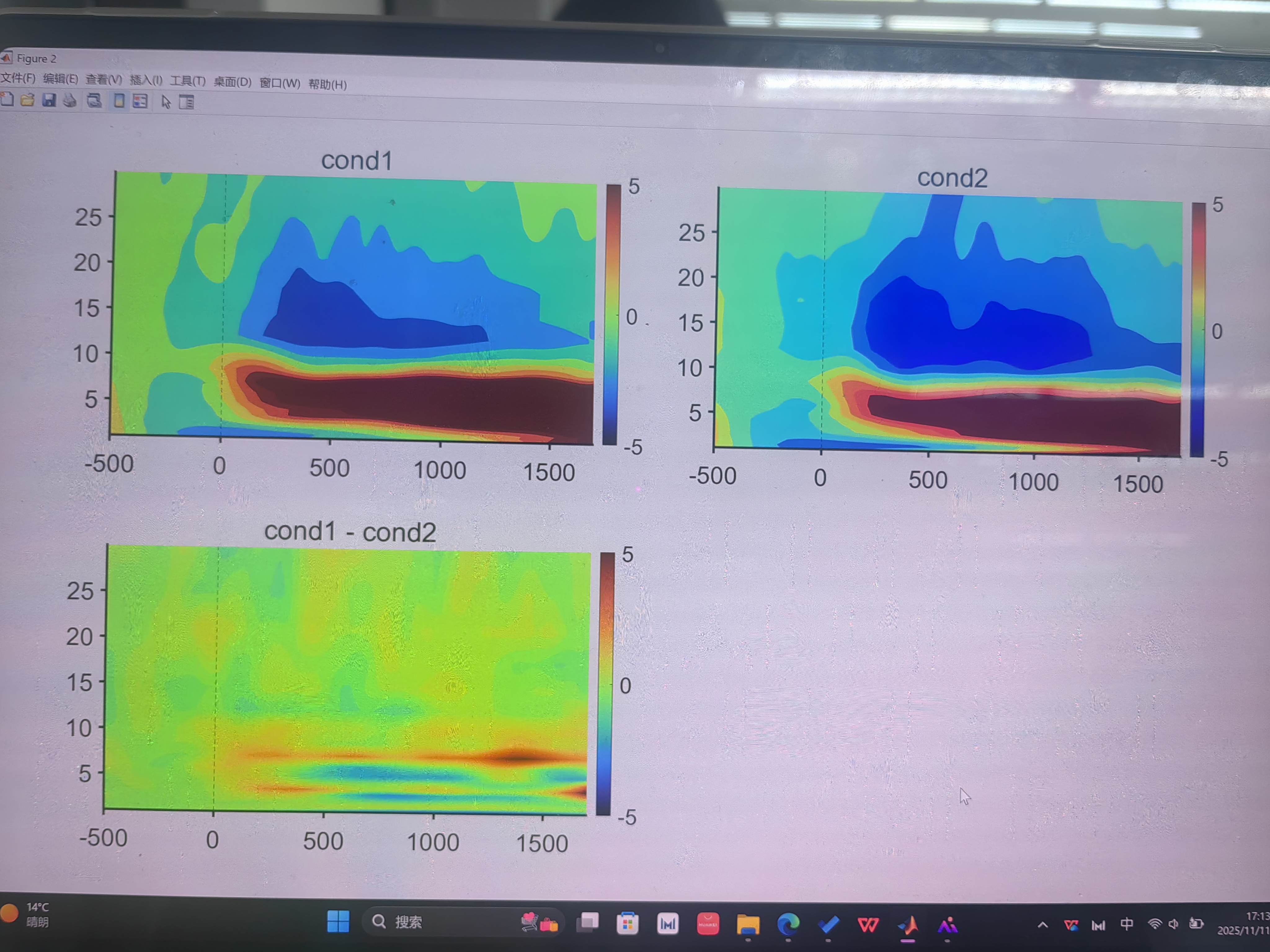Expand the 插入(I) menu
This screenshot has height=952, width=1270.
click(x=146, y=80)
